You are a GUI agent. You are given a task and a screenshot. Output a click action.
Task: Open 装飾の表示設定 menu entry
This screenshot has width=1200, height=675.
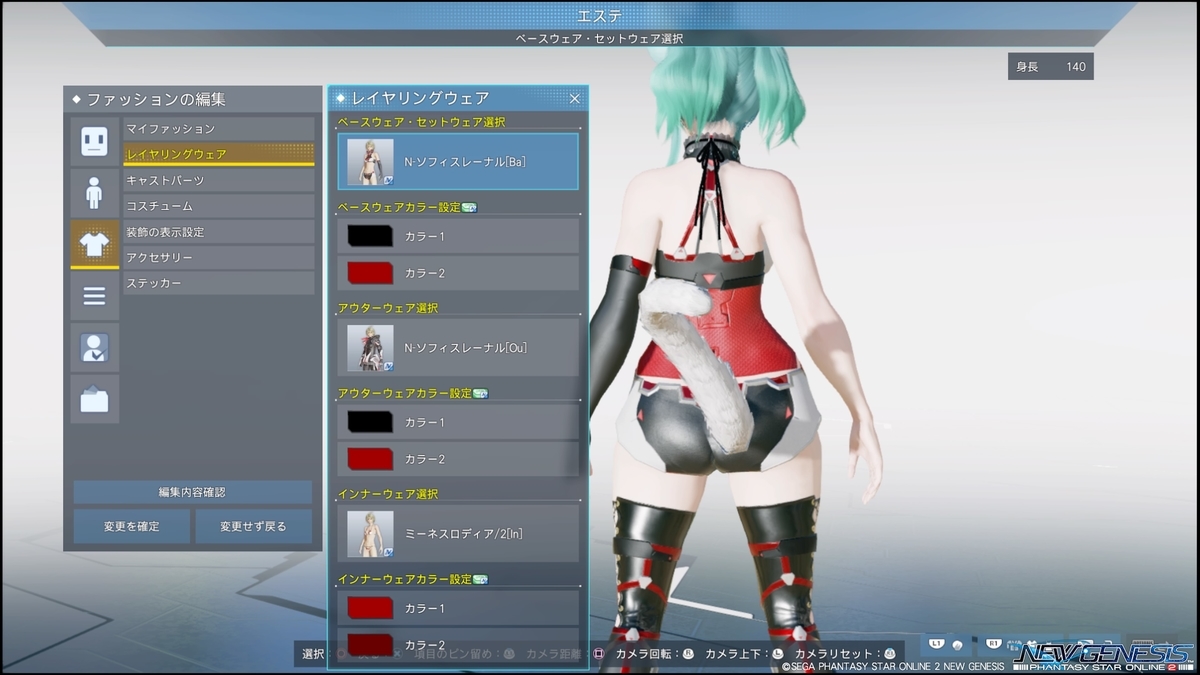[219, 232]
